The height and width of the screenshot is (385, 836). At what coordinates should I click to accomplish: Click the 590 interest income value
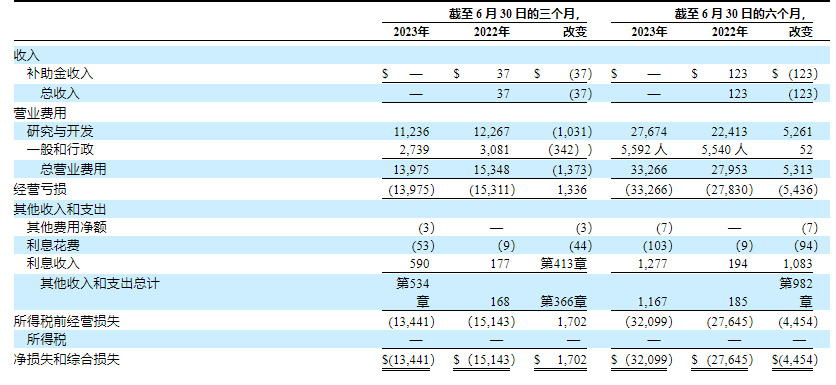pyautogui.click(x=420, y=264)
